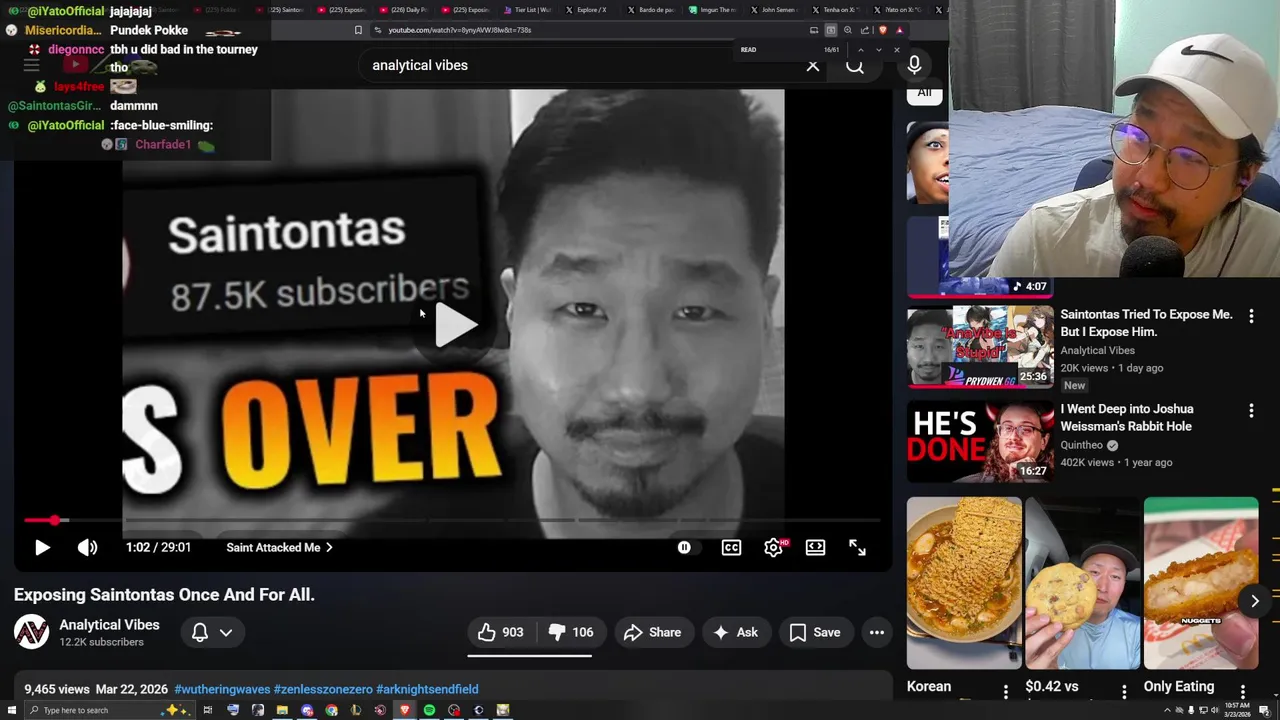Click the Share button

[652, 632]
